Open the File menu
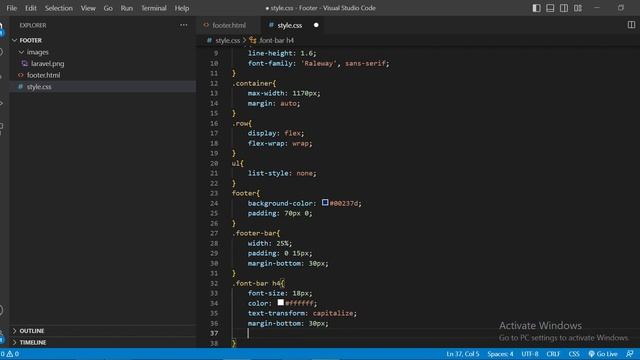Viewport: 640px width, 360px height. click(x=11, y=8)
